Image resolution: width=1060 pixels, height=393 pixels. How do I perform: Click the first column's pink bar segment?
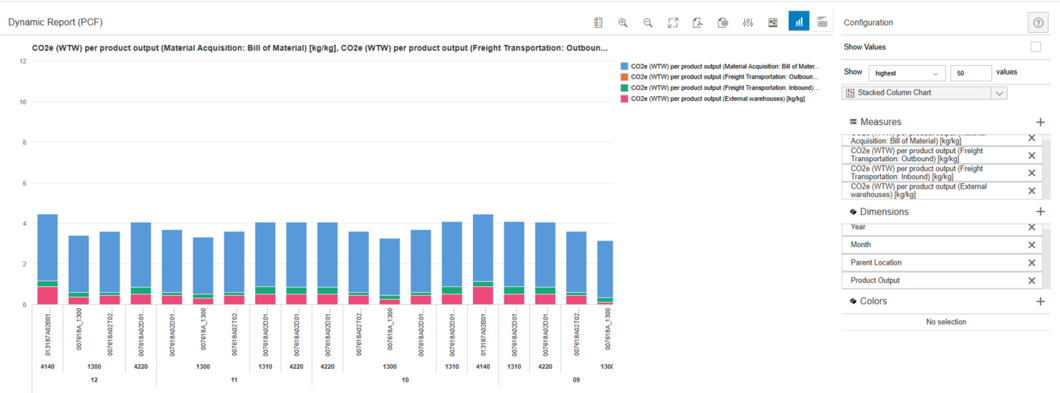coord(47,296)
